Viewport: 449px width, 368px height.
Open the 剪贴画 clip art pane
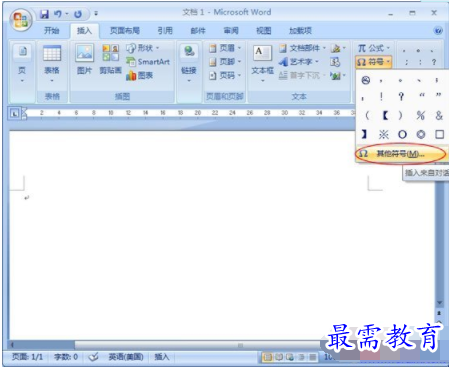[x=111, y=59]
